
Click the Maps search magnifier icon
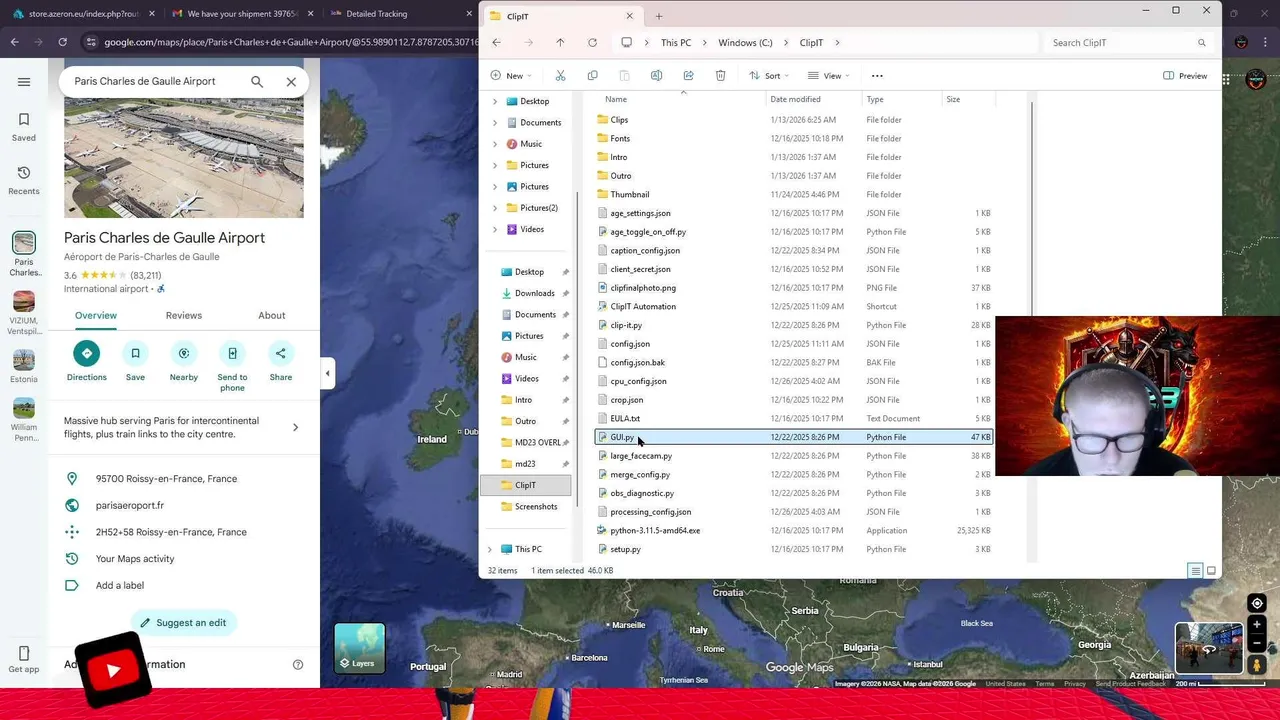tap(257, 82)
